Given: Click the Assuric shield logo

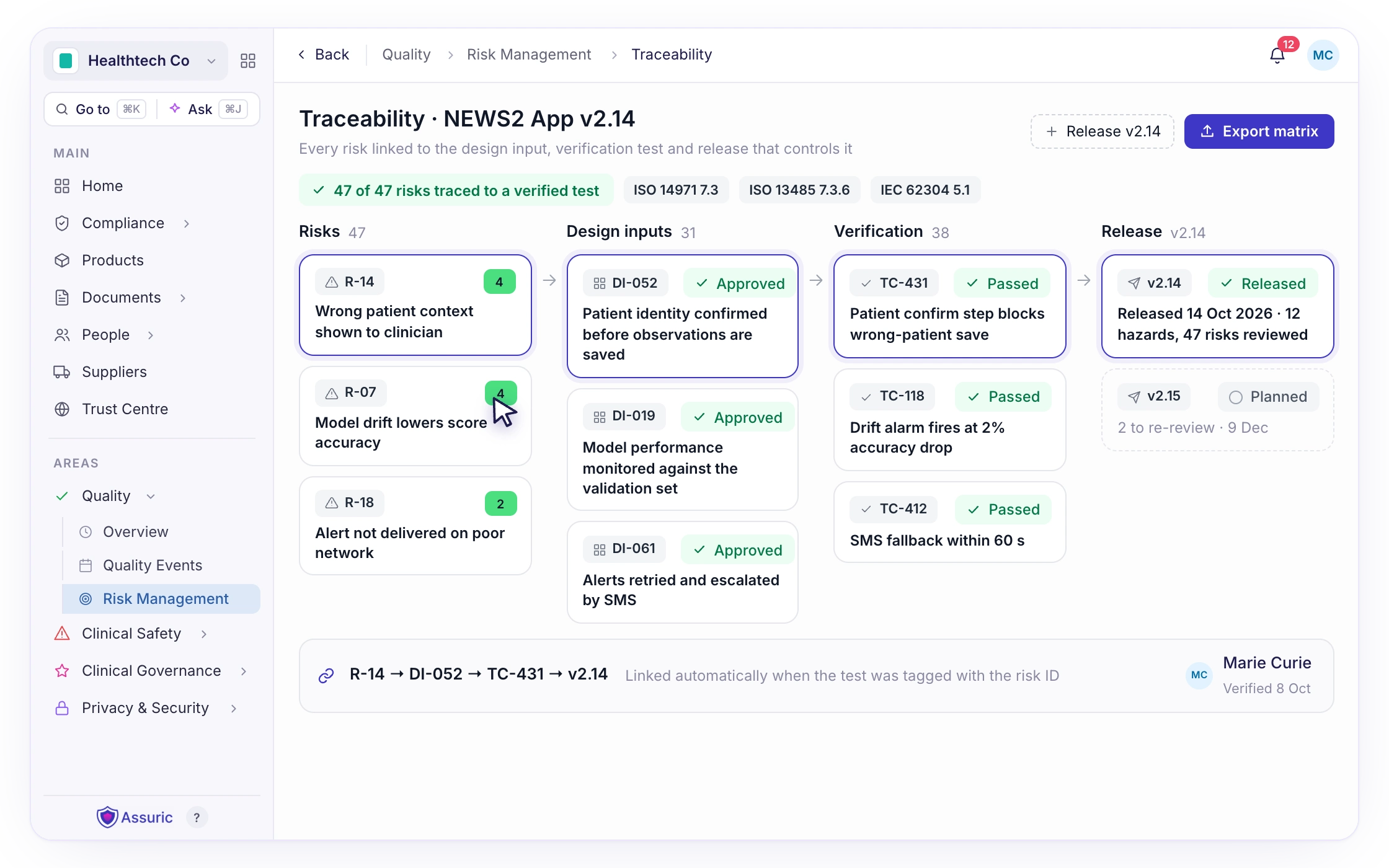Looking at the screenshot, I should click(107, 817).
